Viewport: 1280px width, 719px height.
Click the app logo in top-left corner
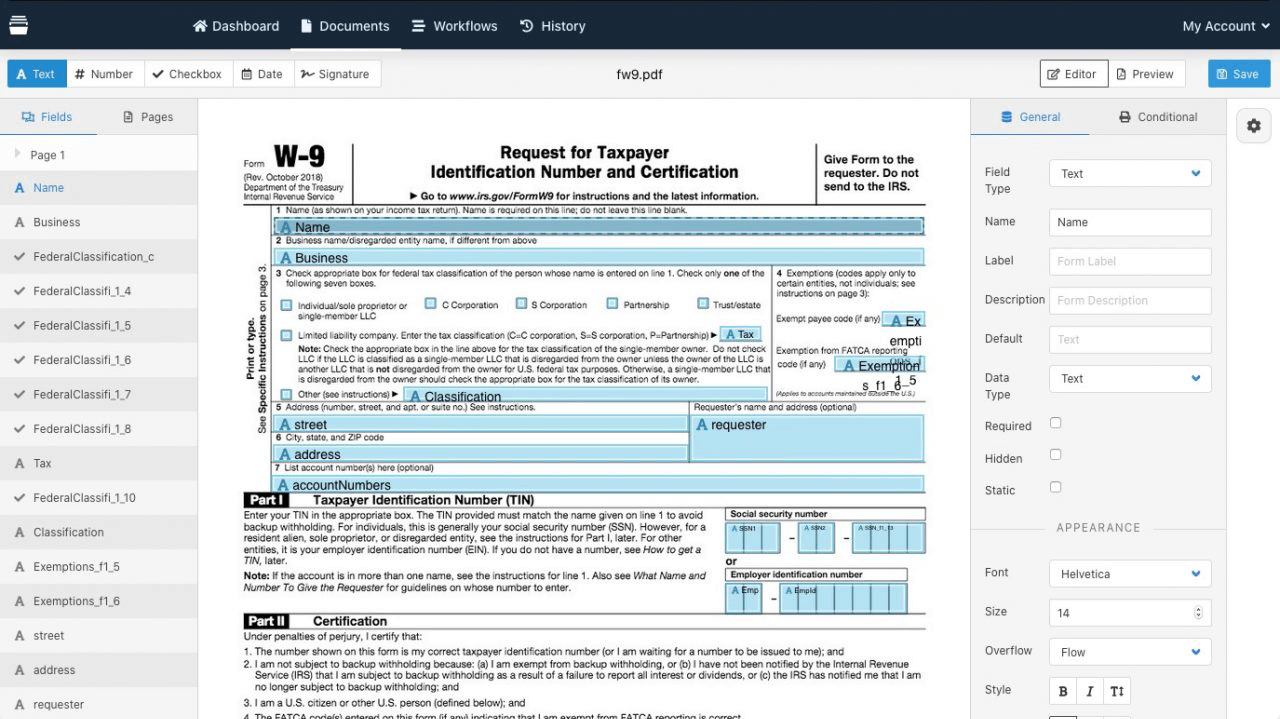[x=18, y=25]
